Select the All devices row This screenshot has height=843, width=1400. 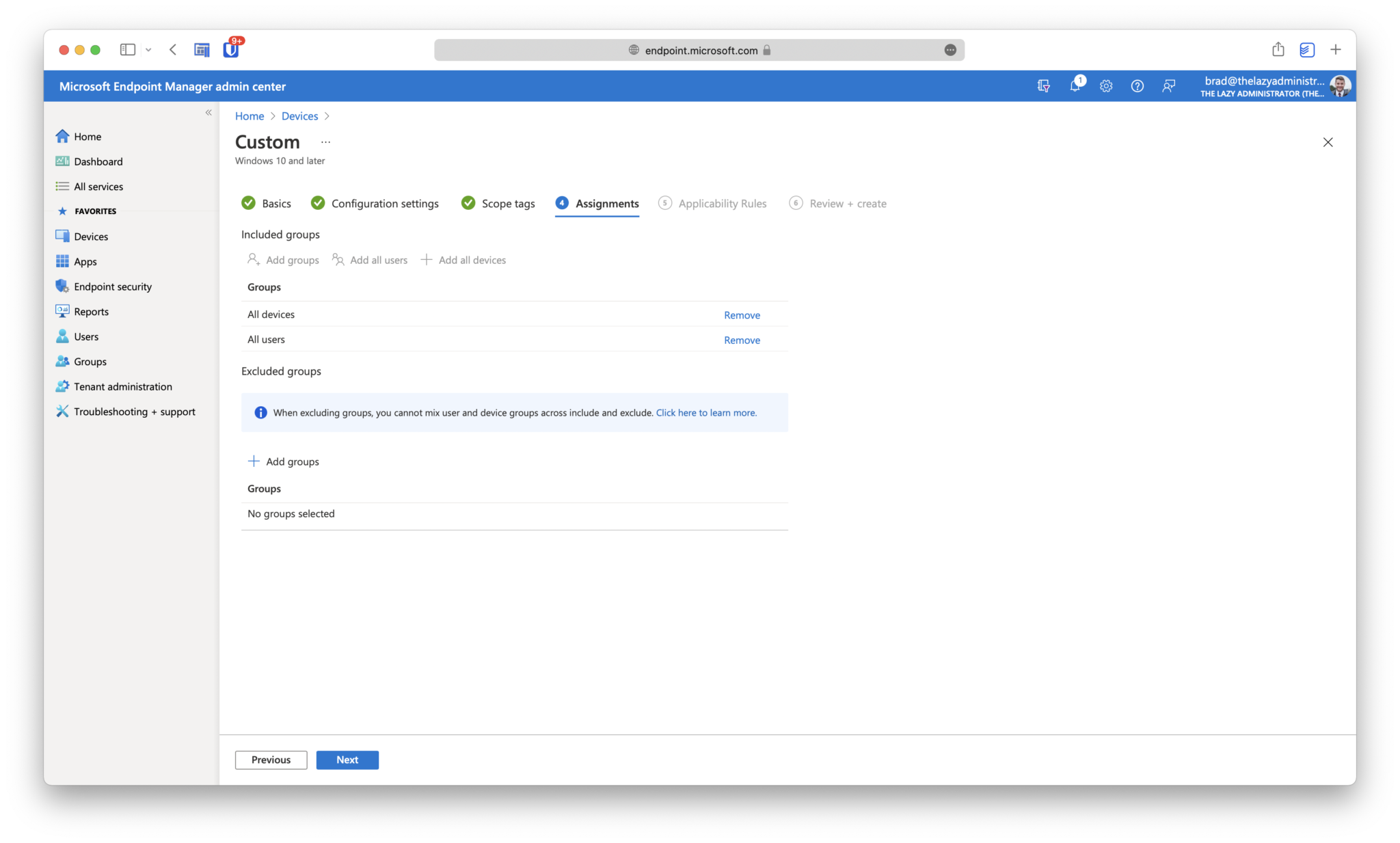pos(514,315)
